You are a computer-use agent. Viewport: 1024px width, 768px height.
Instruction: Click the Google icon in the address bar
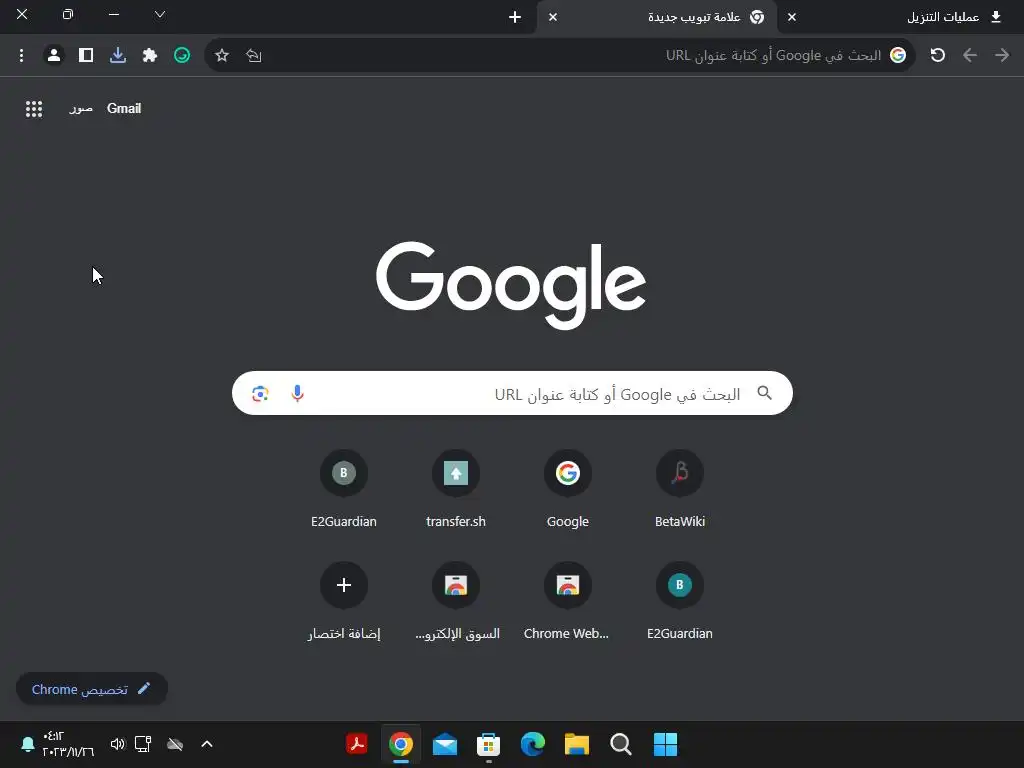coord(898,56)
